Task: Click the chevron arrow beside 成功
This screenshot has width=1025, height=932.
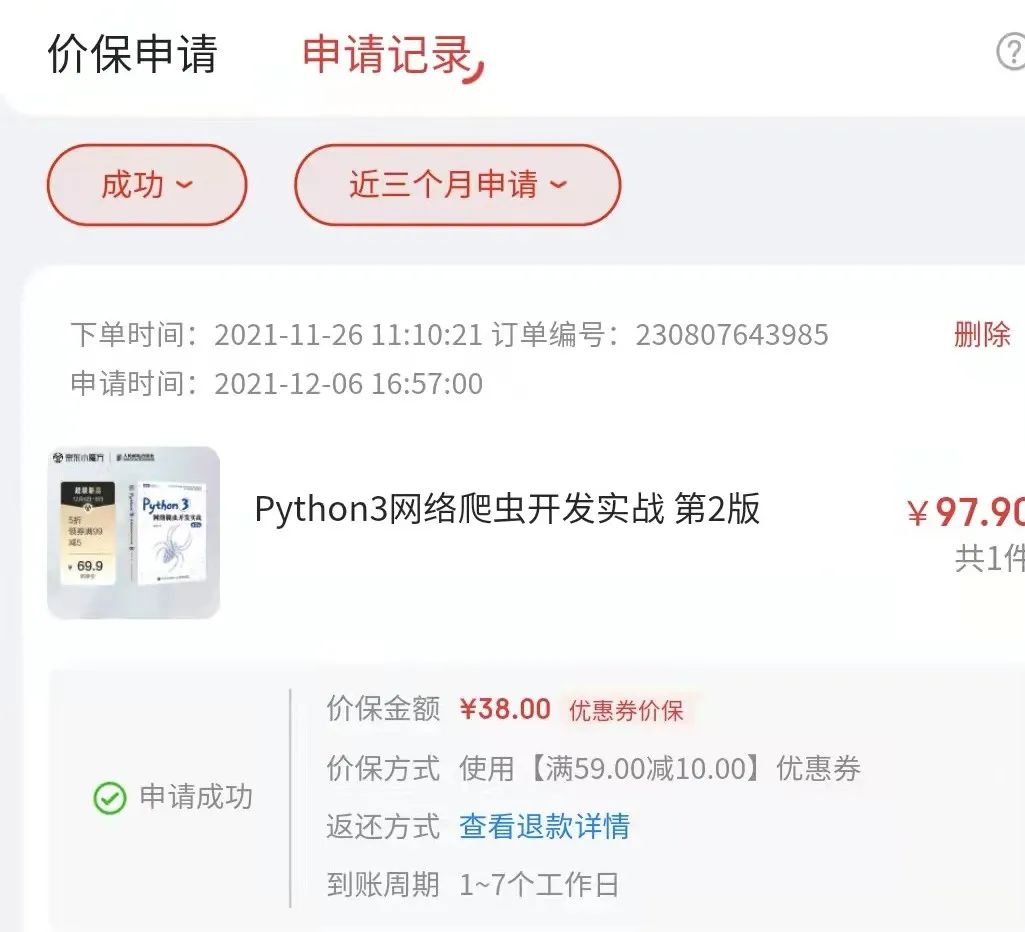Action: (185, 184)
